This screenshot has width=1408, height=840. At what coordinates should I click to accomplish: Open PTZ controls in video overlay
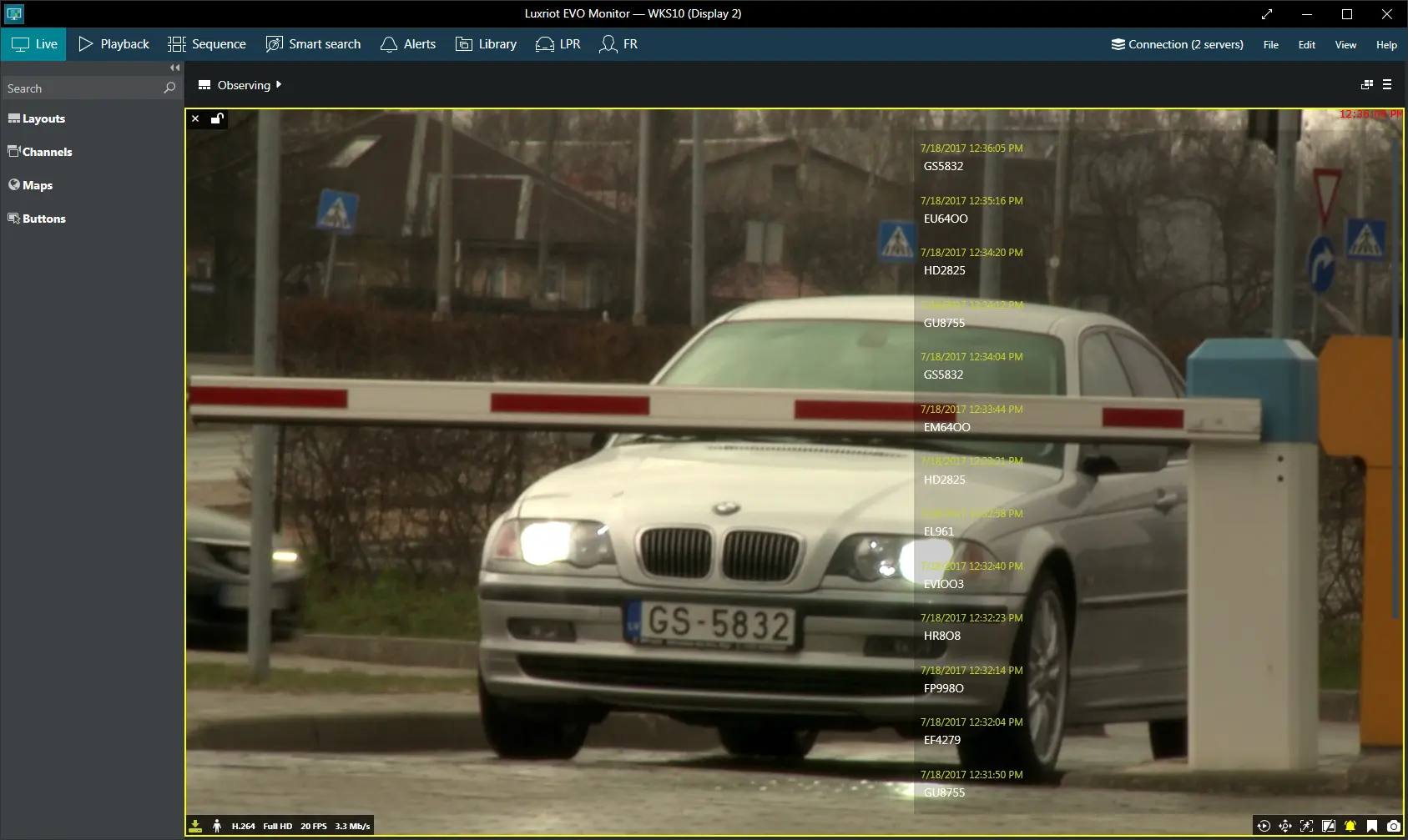click(x=1284, y=826)
